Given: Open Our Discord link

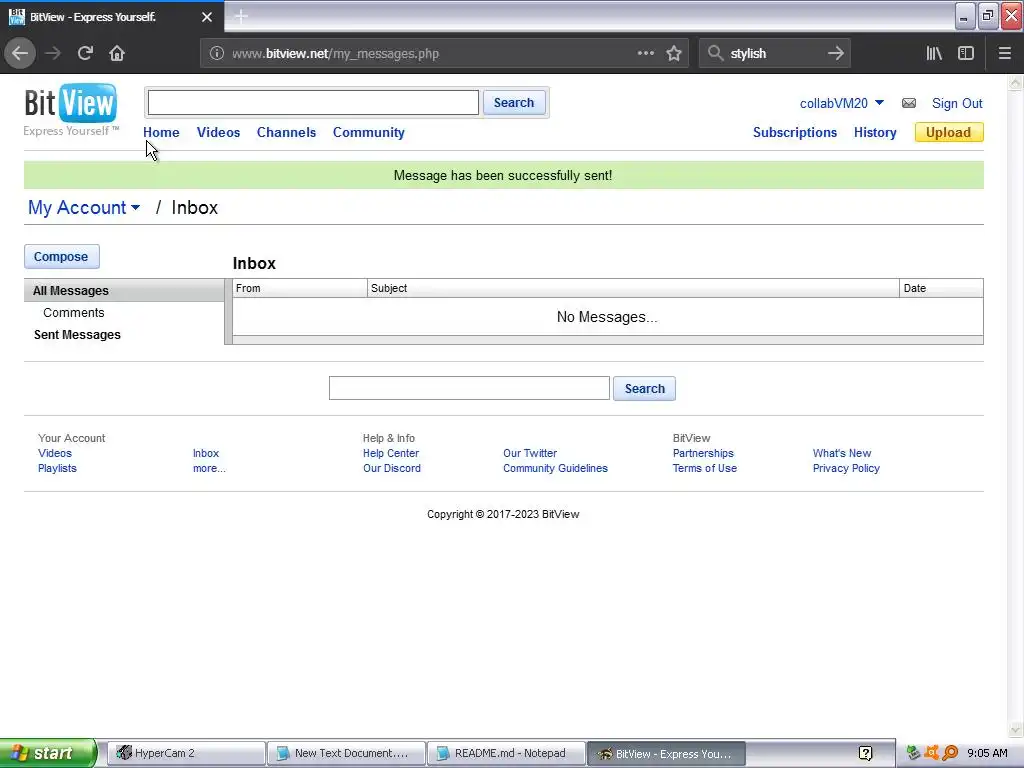Looking at the screenshot, I should tap(392, 468).
